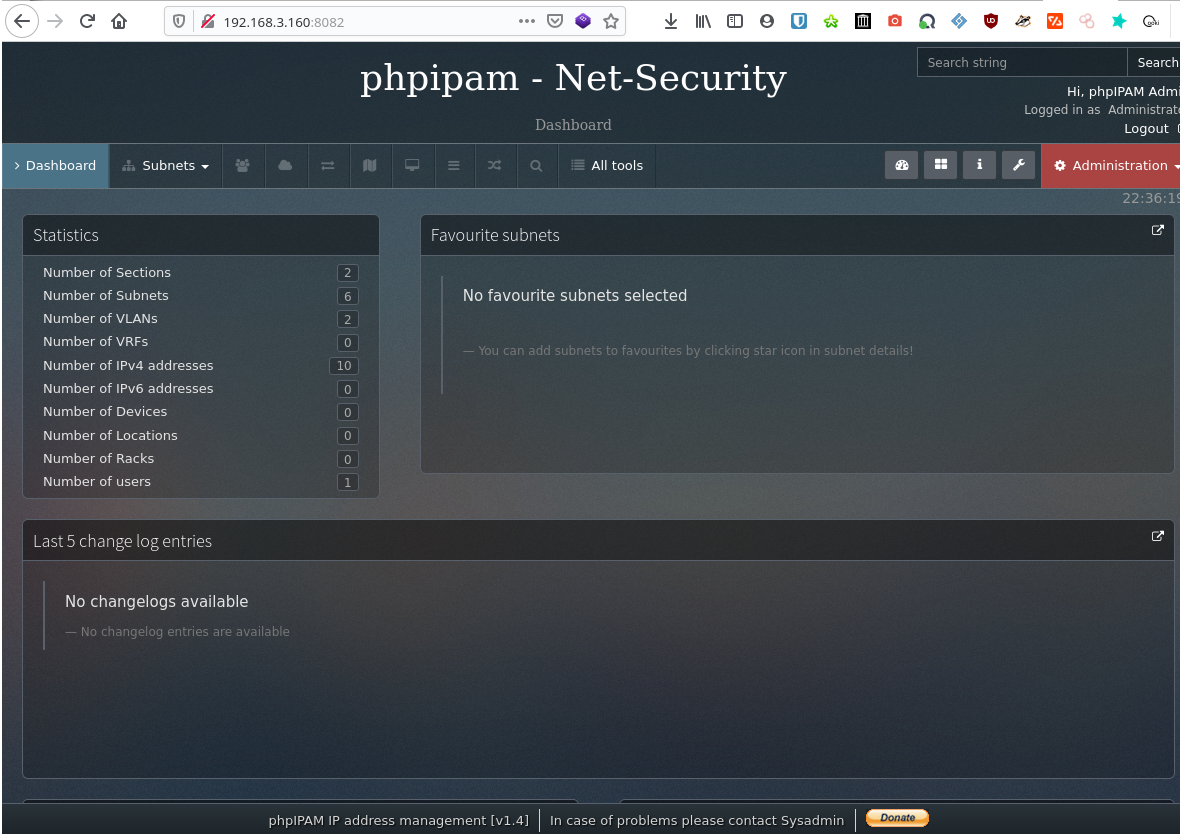
Task: Click the shuffle icon in the navigation bar
Action: point(495,165)
